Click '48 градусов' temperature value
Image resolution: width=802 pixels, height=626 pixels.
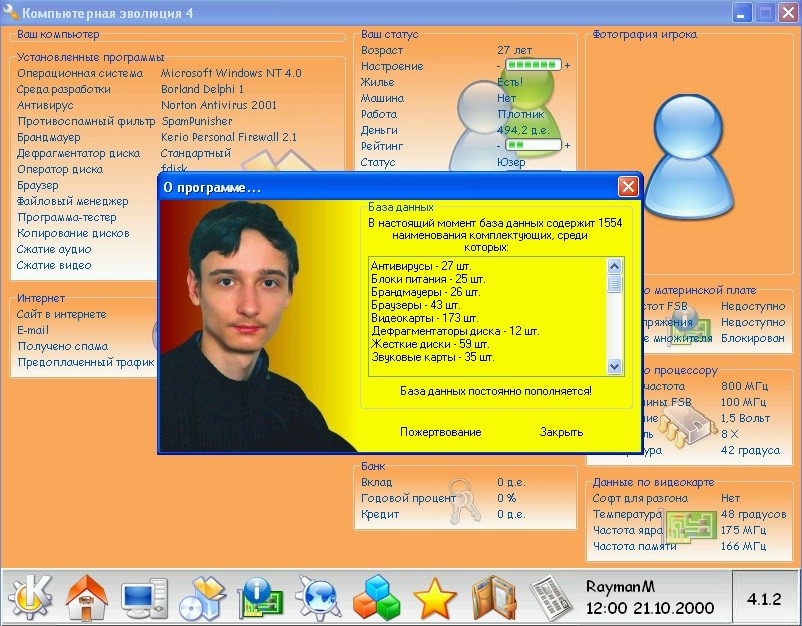click(753, 515)
